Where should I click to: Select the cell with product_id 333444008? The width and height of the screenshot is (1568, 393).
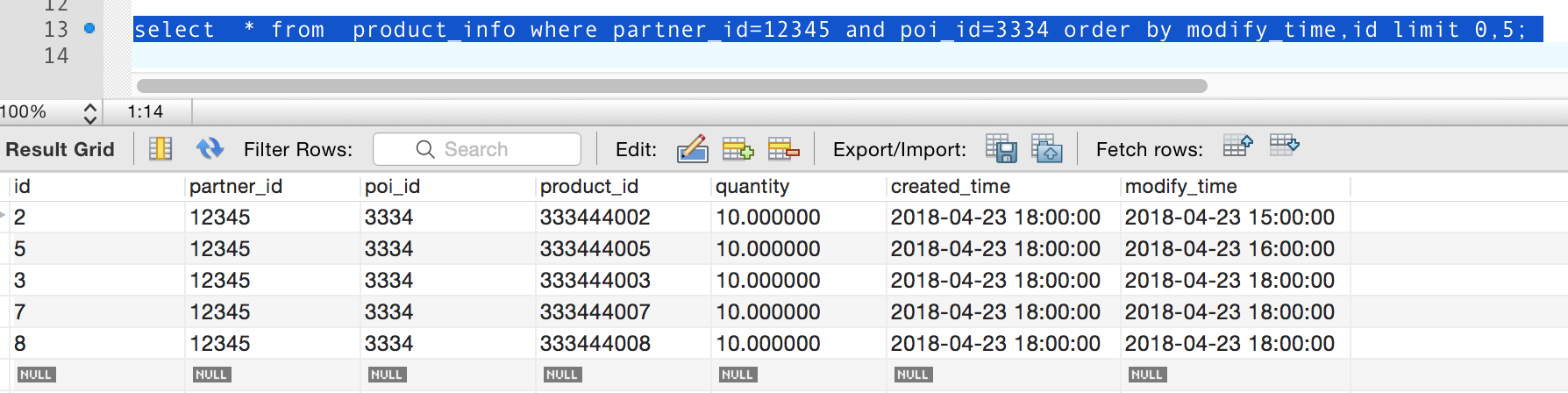click(623, 344)
